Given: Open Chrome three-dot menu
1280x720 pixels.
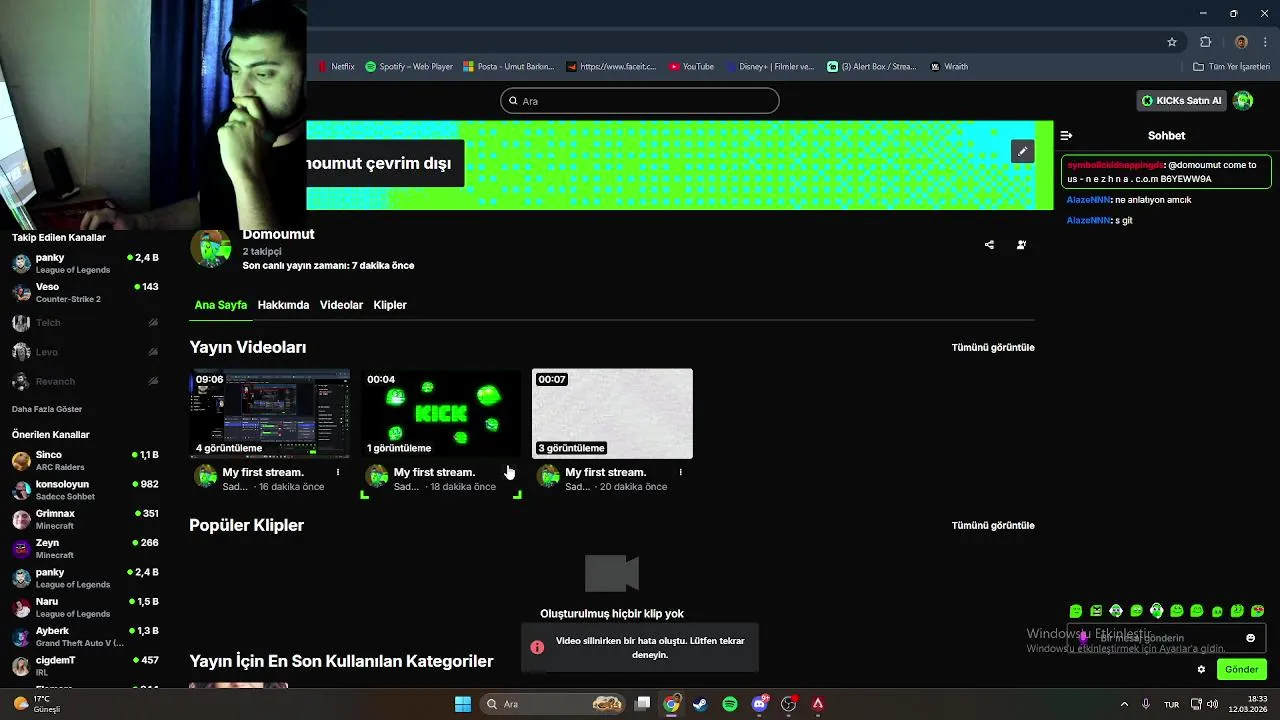Looking at the screenshot, I should 1265,42.
